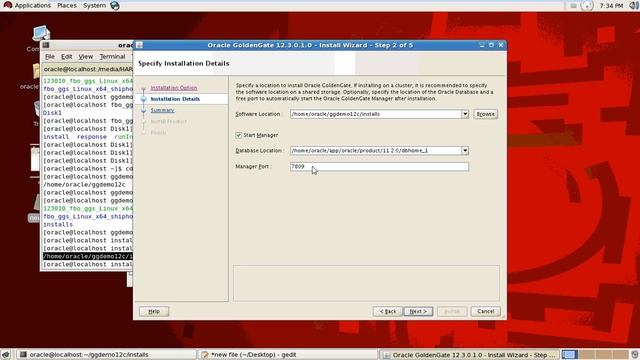Go to Installation Option step
Image resolution: width=640 pixels, height=360 pixels.
(174, 88)
